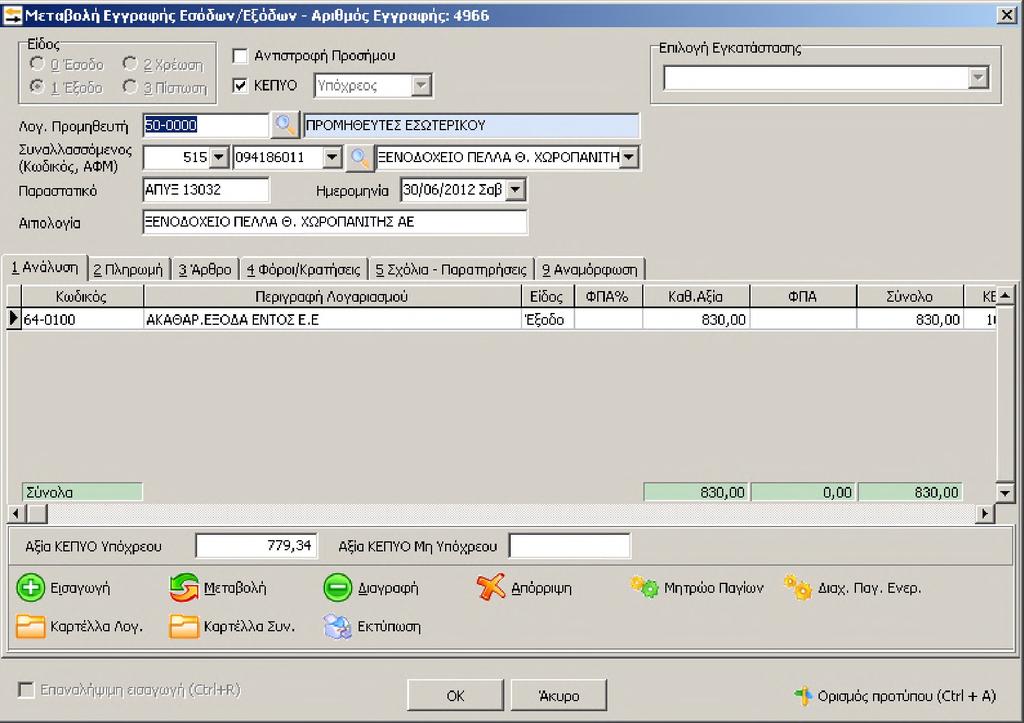The width and height of the screenshot is (1024, 723).
Task: Click the red Απόρριψη X icon
Action: coord(490,587)
